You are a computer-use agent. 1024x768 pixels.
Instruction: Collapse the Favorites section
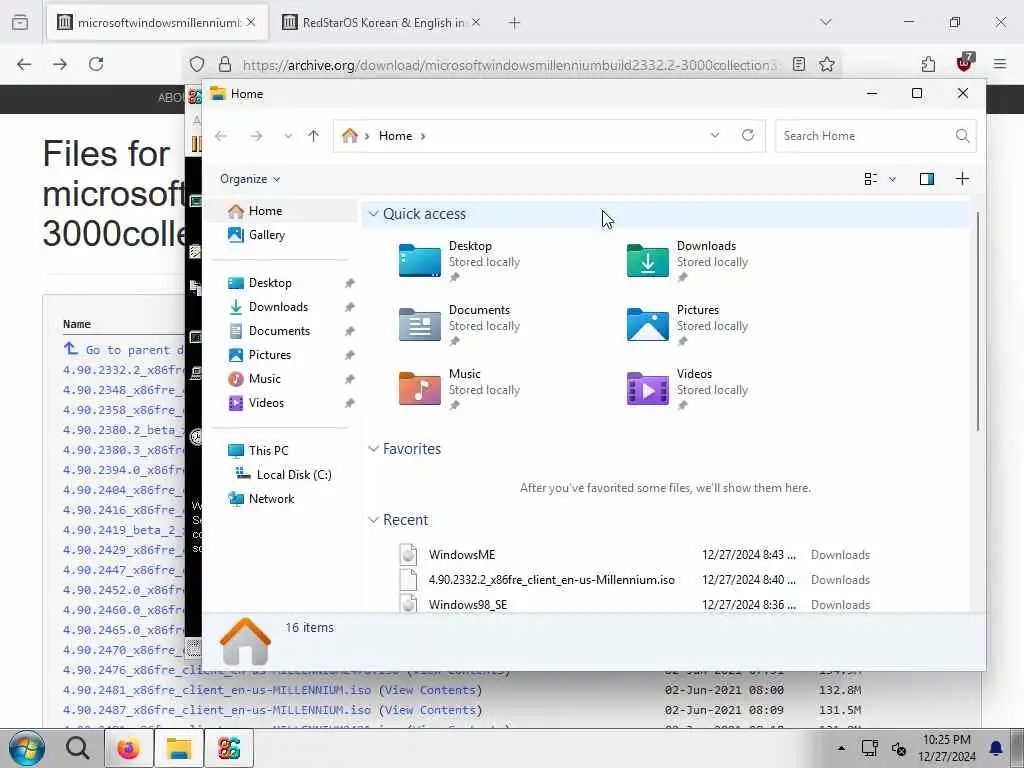click(374, 449)
